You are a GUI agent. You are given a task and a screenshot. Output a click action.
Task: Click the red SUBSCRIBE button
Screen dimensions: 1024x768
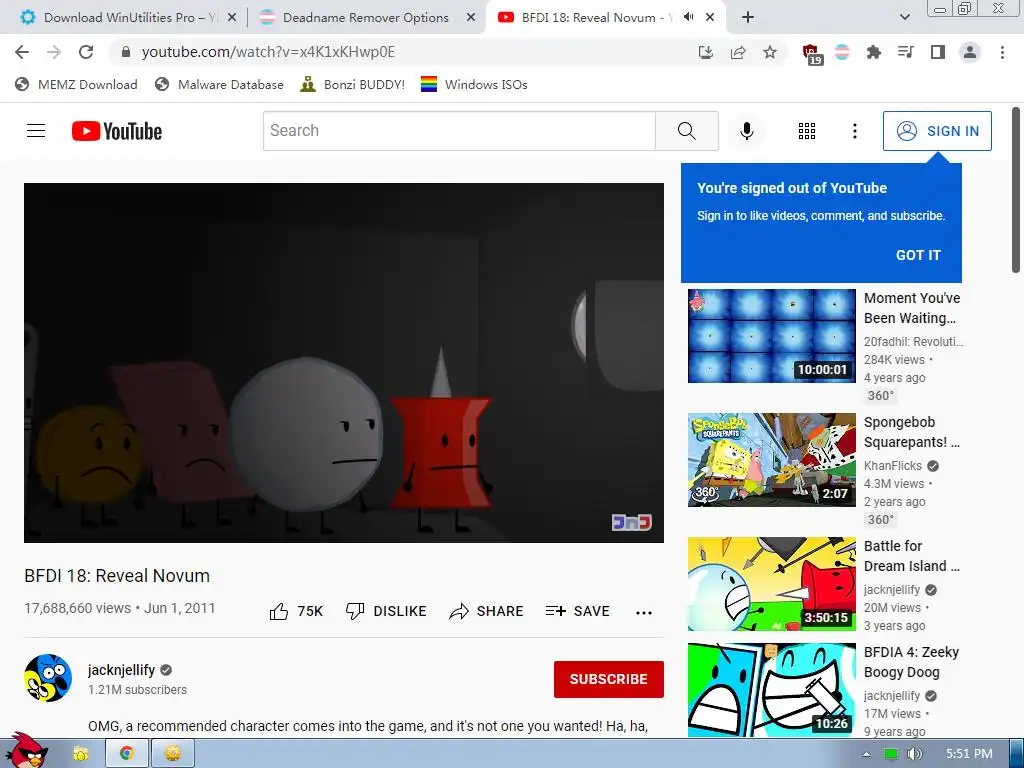point(609,679)
